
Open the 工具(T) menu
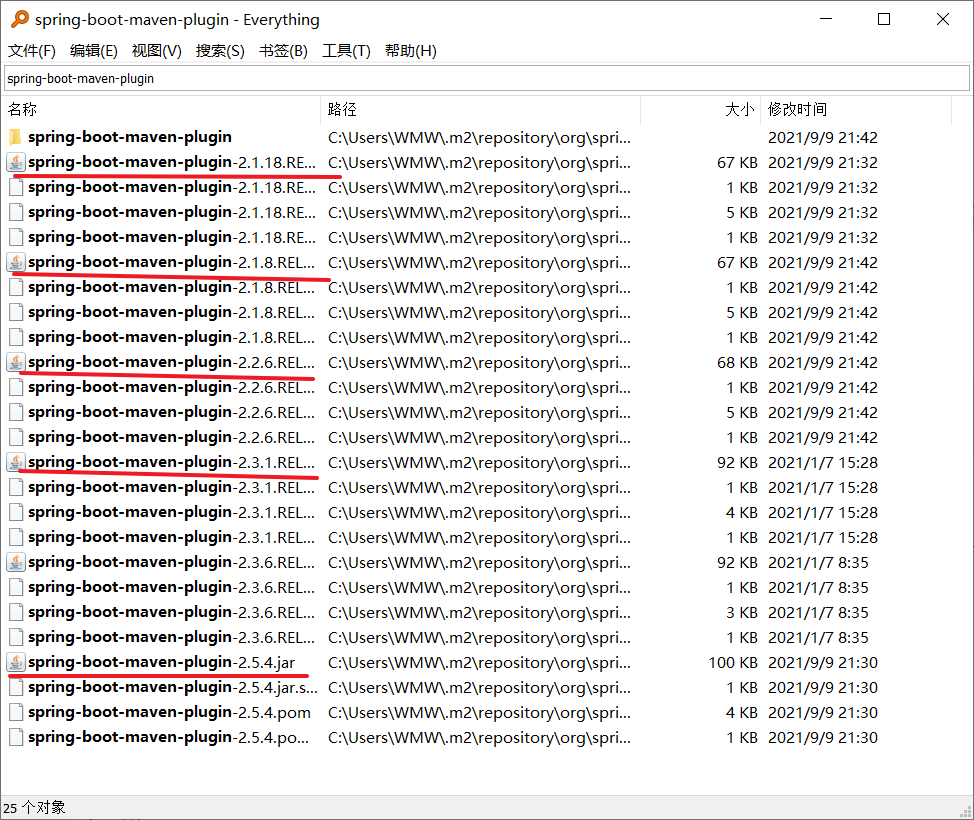pyautogui.click(x=346, y=51)
